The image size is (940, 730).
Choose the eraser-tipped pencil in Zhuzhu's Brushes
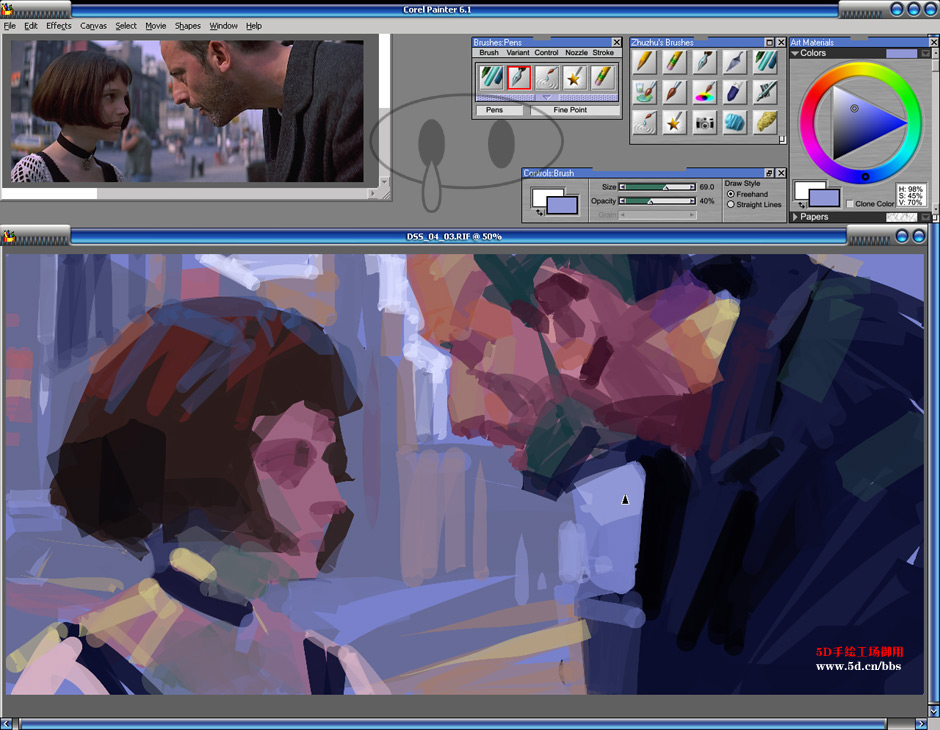pos(675,62)
